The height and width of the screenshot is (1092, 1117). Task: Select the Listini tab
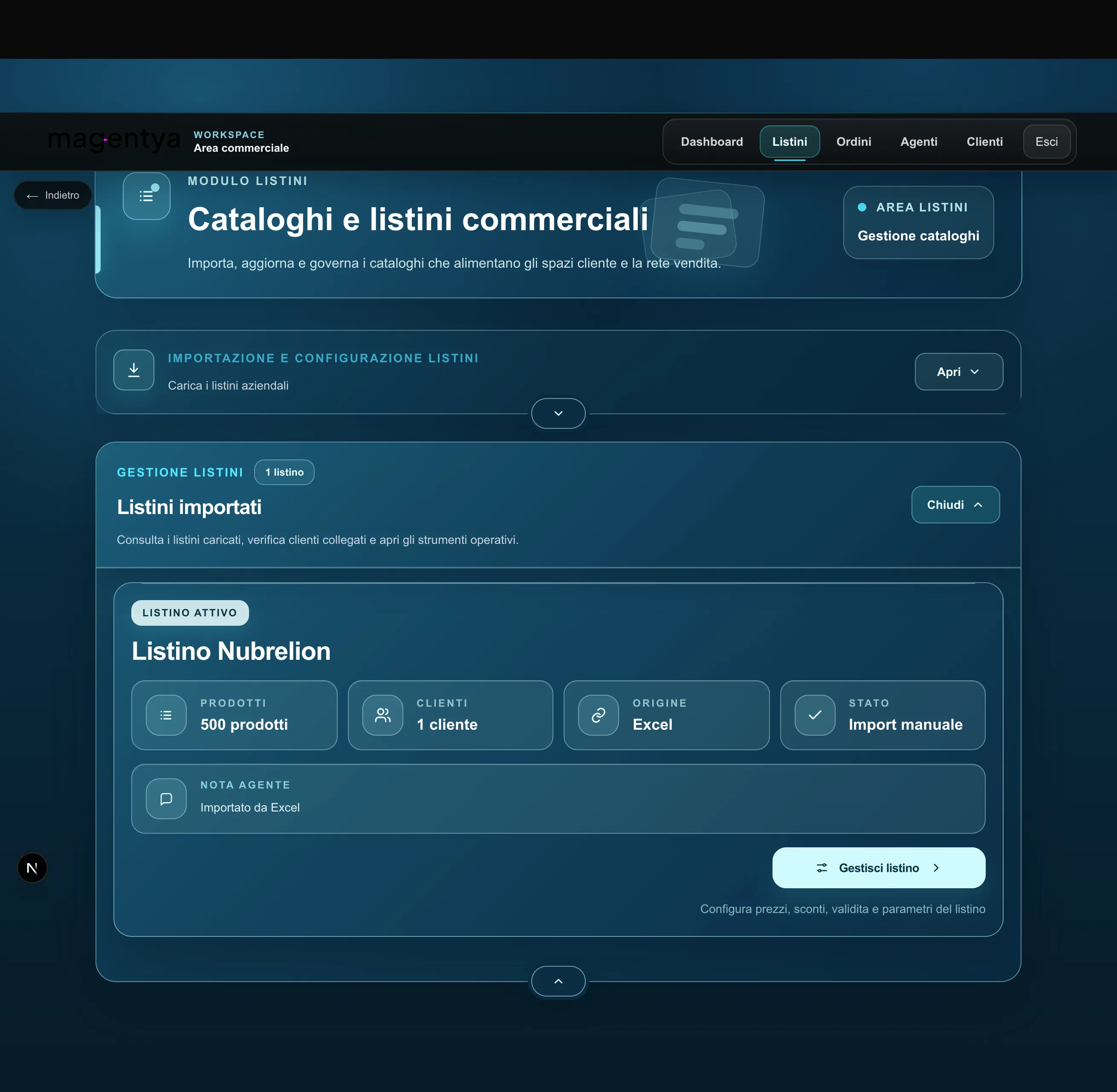(x=790, y=142)
